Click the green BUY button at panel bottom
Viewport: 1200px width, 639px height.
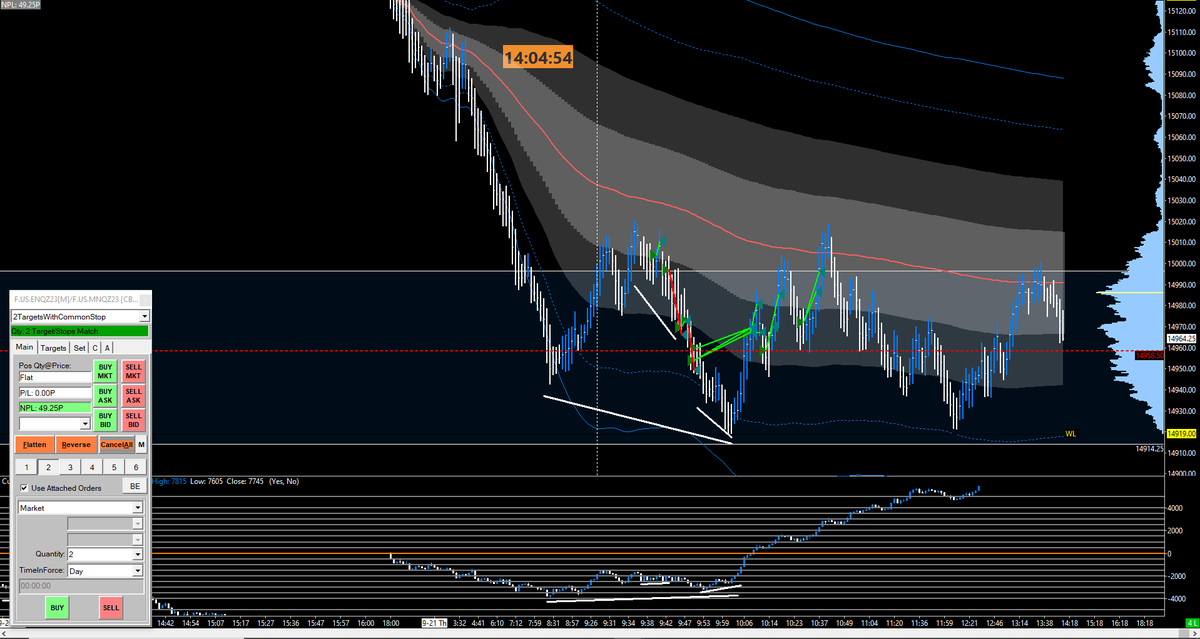(x=57, y=607)
